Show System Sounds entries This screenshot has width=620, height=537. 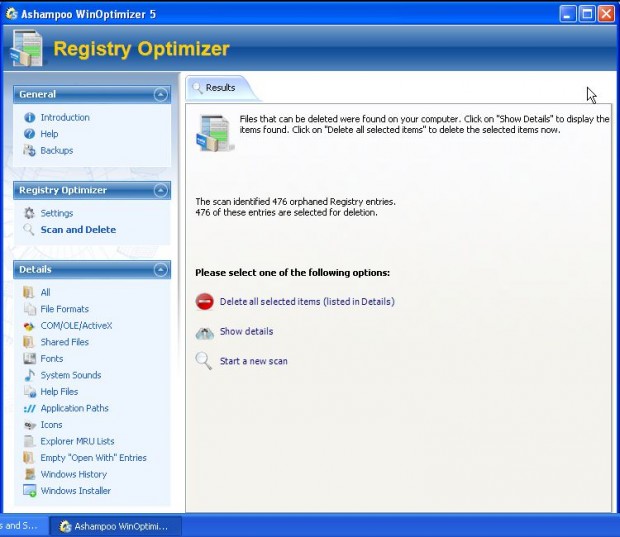pyautogui.click(x=71, y=375)
